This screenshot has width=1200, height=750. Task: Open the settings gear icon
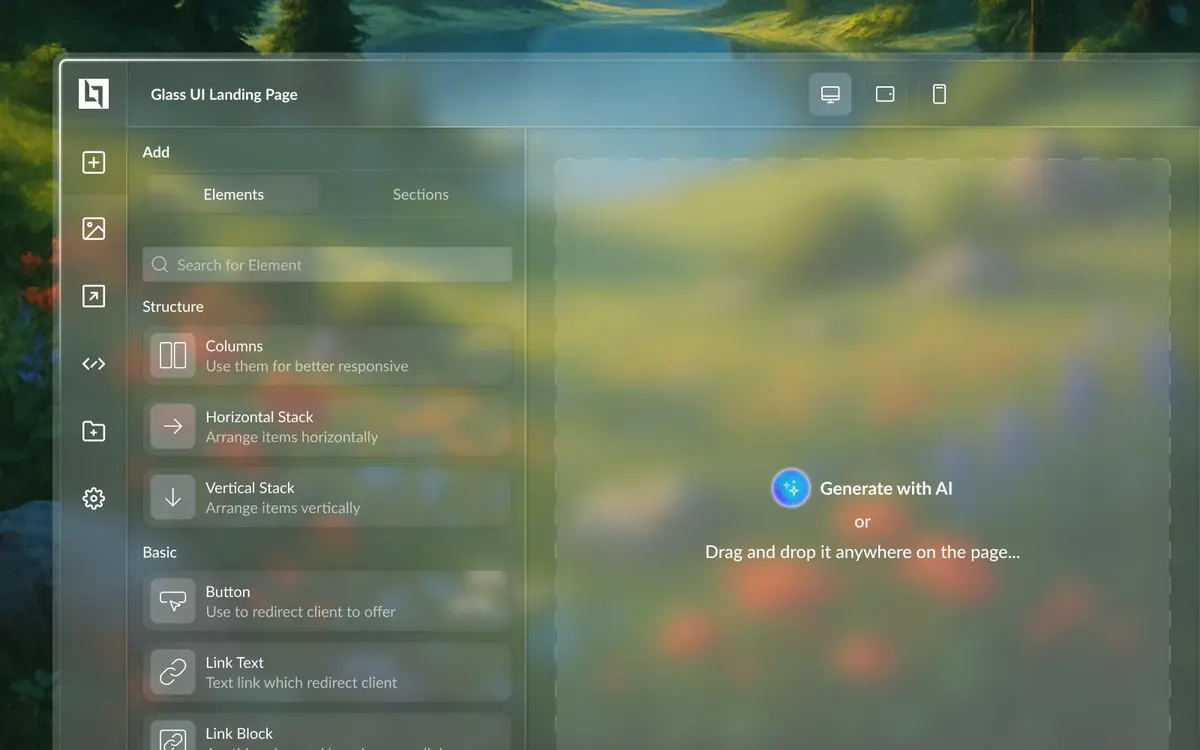click(x=94, y=498)
